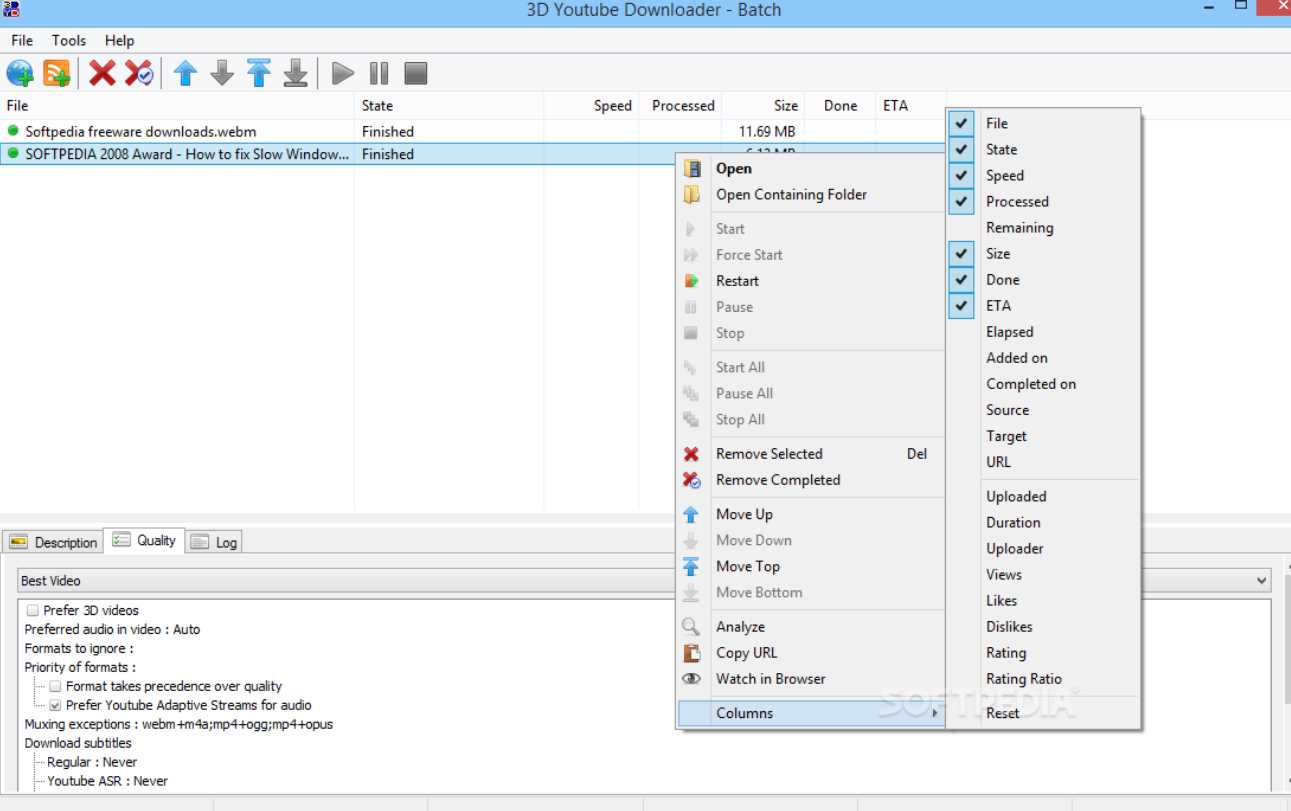Sort by the Processed column header
The height and width of the screenshot is (811, 1291).
click(680, 105)
